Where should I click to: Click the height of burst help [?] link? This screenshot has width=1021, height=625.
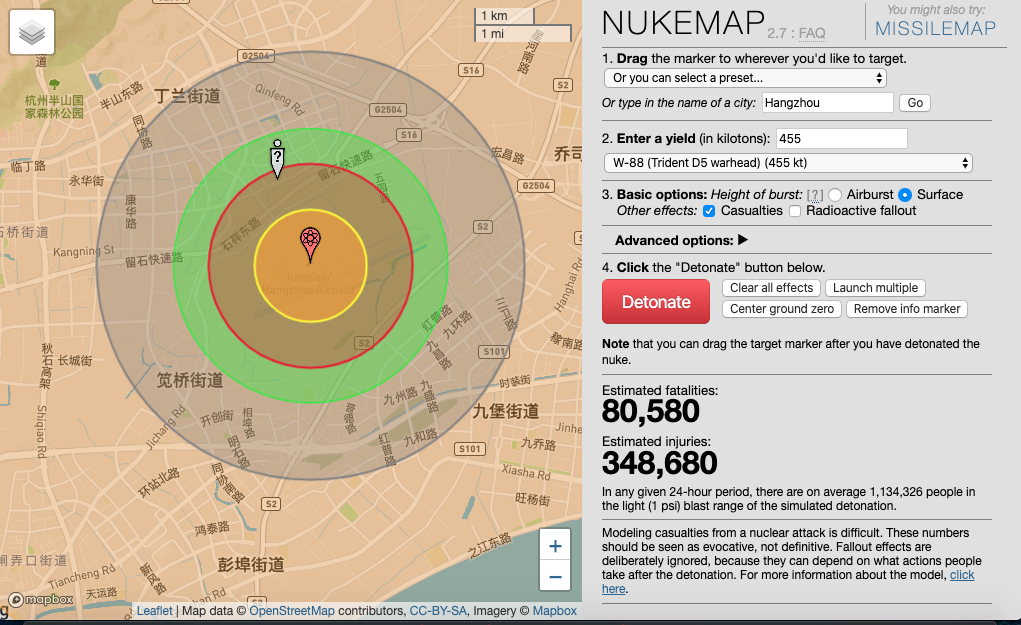coord(815,195)
